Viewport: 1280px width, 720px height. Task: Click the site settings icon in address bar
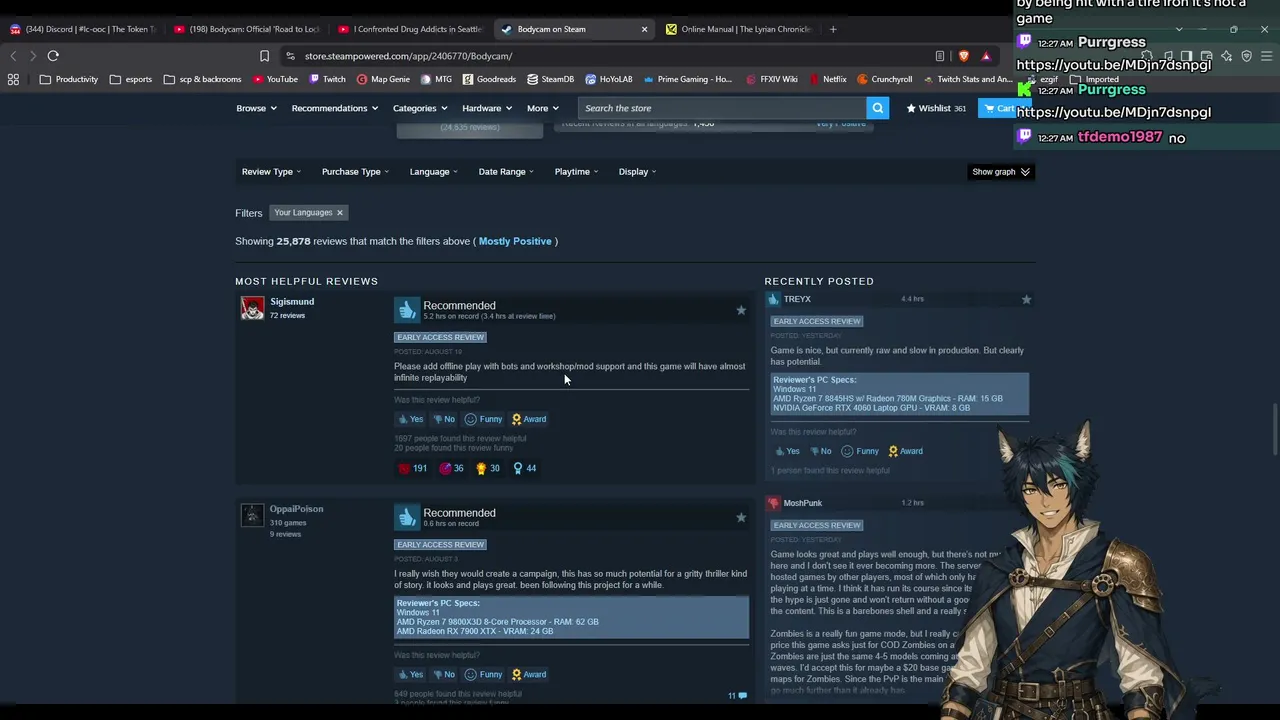point(290,56)
